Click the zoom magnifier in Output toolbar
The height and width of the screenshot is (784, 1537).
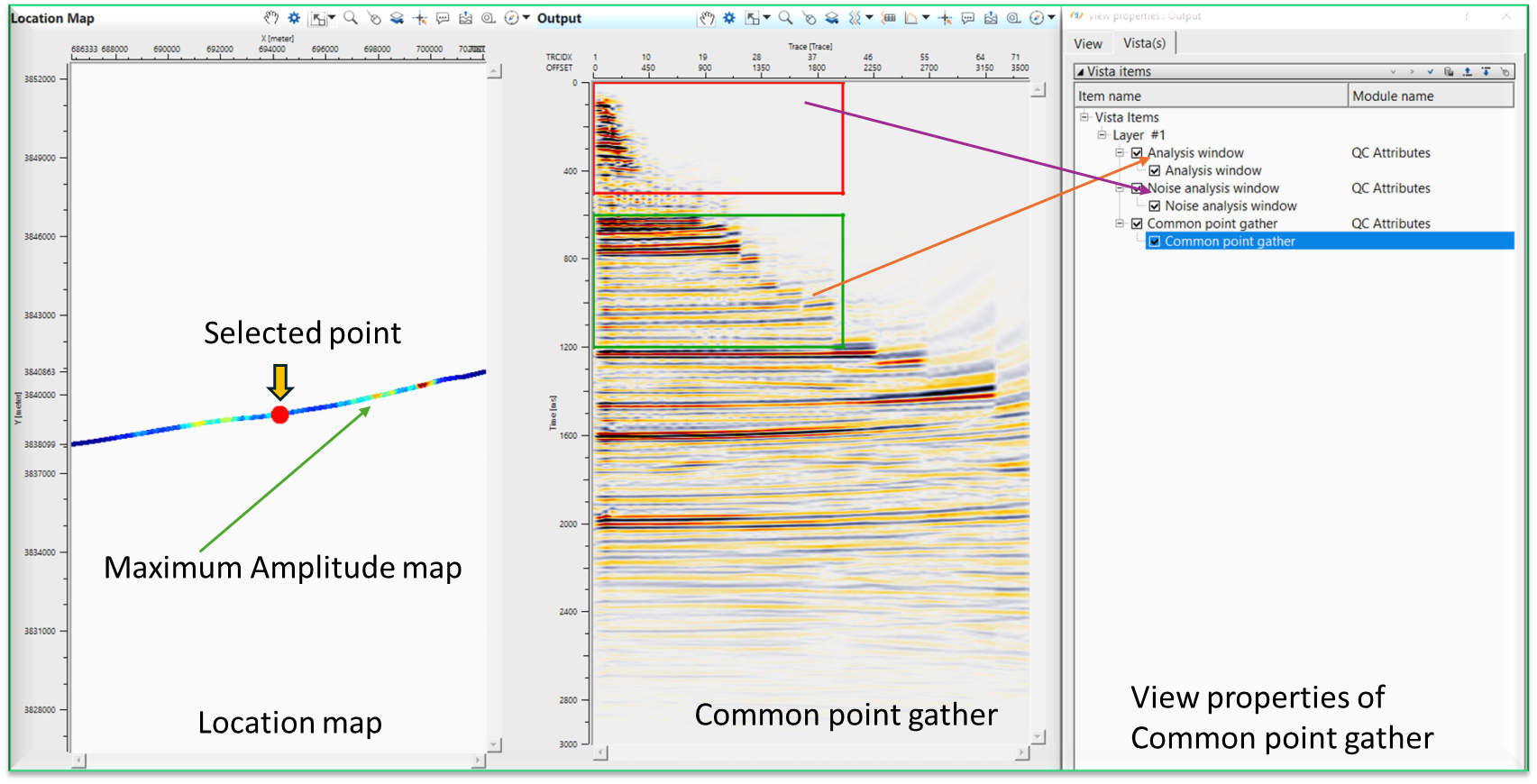pyautogui.click(x=785, y=18)
